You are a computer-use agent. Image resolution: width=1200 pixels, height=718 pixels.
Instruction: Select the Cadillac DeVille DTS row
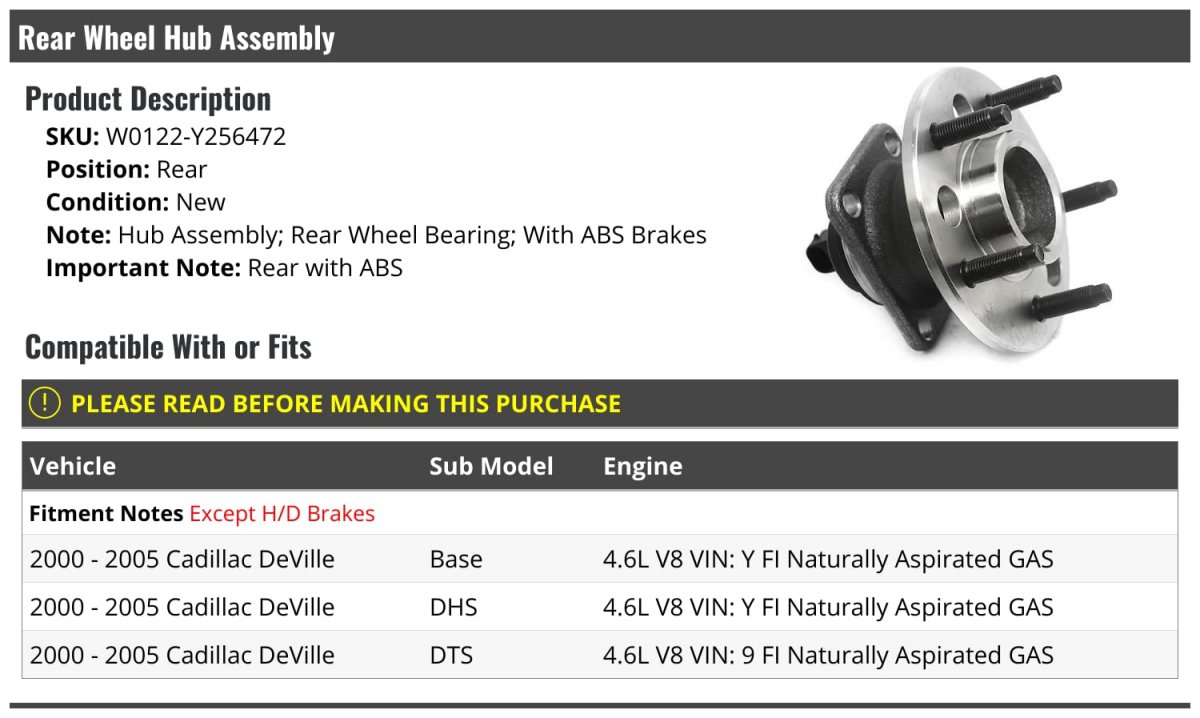tap(600, 655)
